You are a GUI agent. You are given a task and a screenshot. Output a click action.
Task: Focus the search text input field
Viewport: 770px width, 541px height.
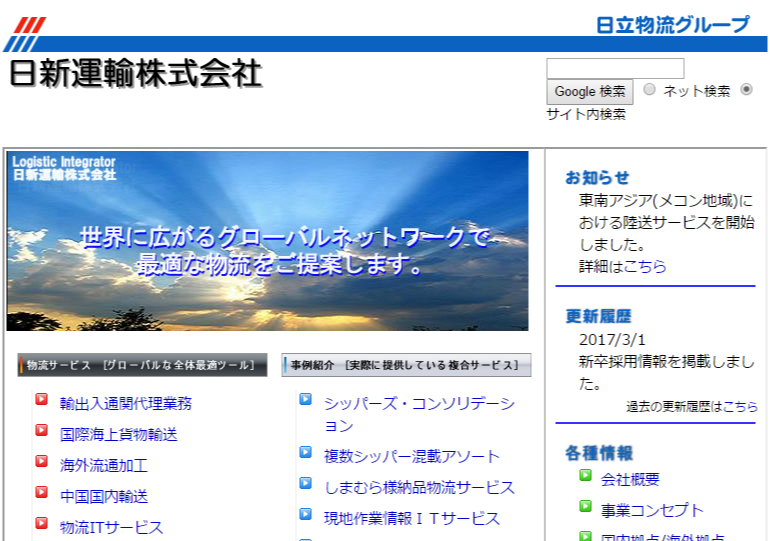pyautogui.click(x=615, y=68)
